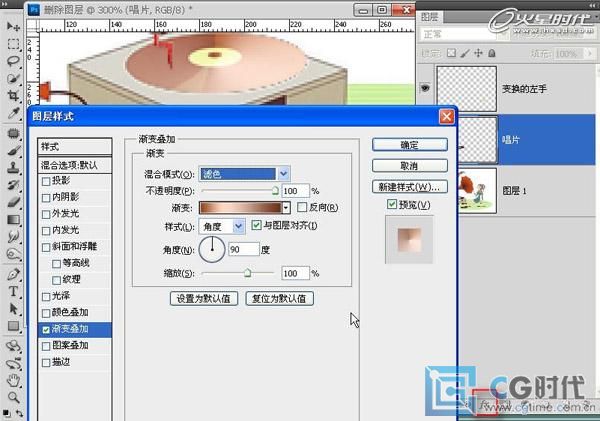Click the 缩放 scale slider handle
600x421 pixels.
pyautogui.click(x=248, y=273)
